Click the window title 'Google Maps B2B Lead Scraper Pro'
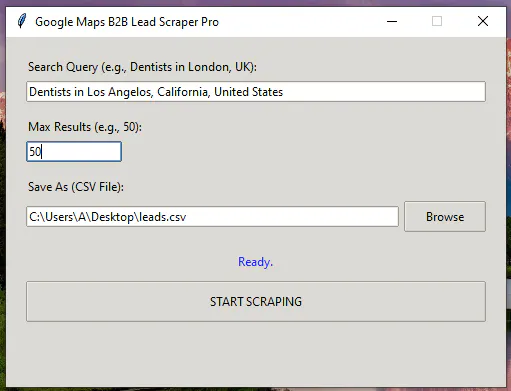511x391 pixels. pyautogui.click(x=127, y=22)
